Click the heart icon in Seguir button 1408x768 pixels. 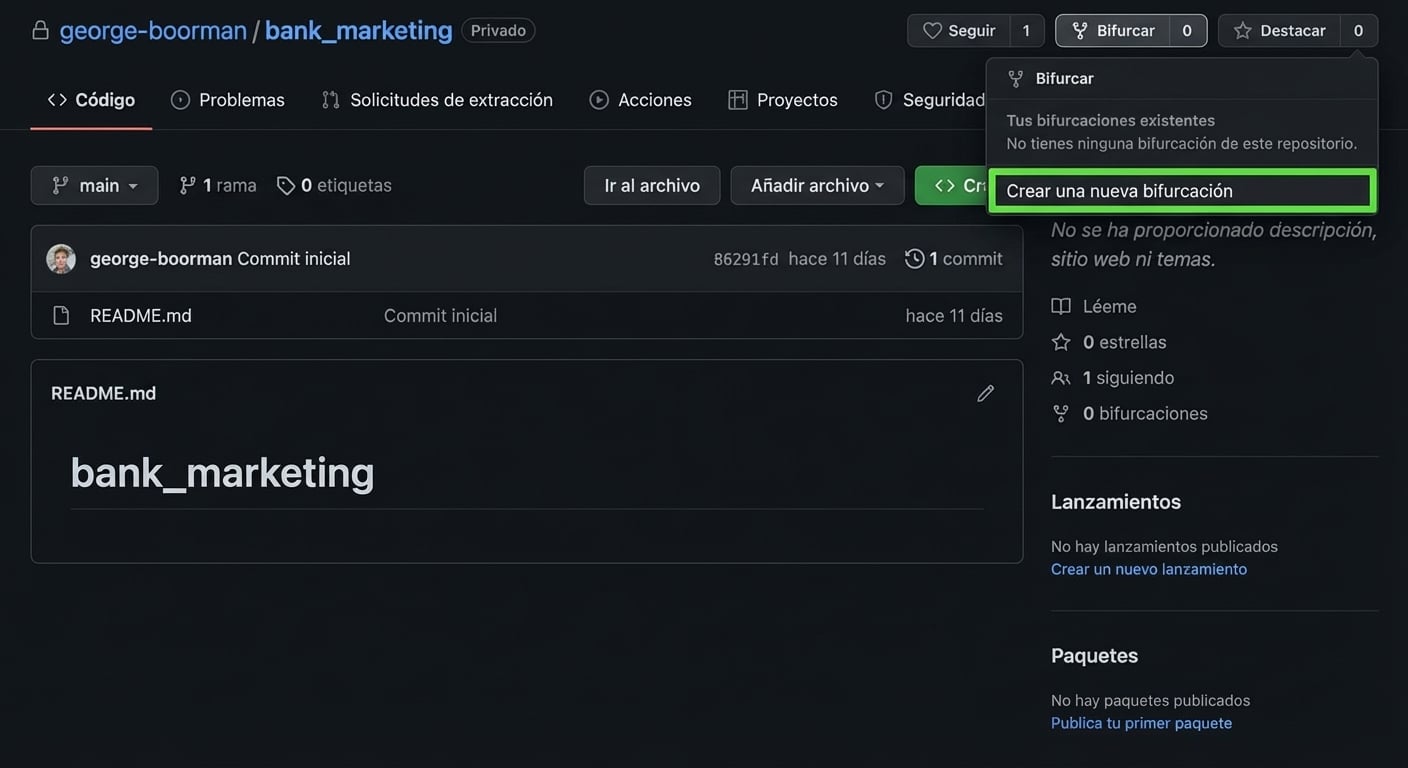click(932, 31)
